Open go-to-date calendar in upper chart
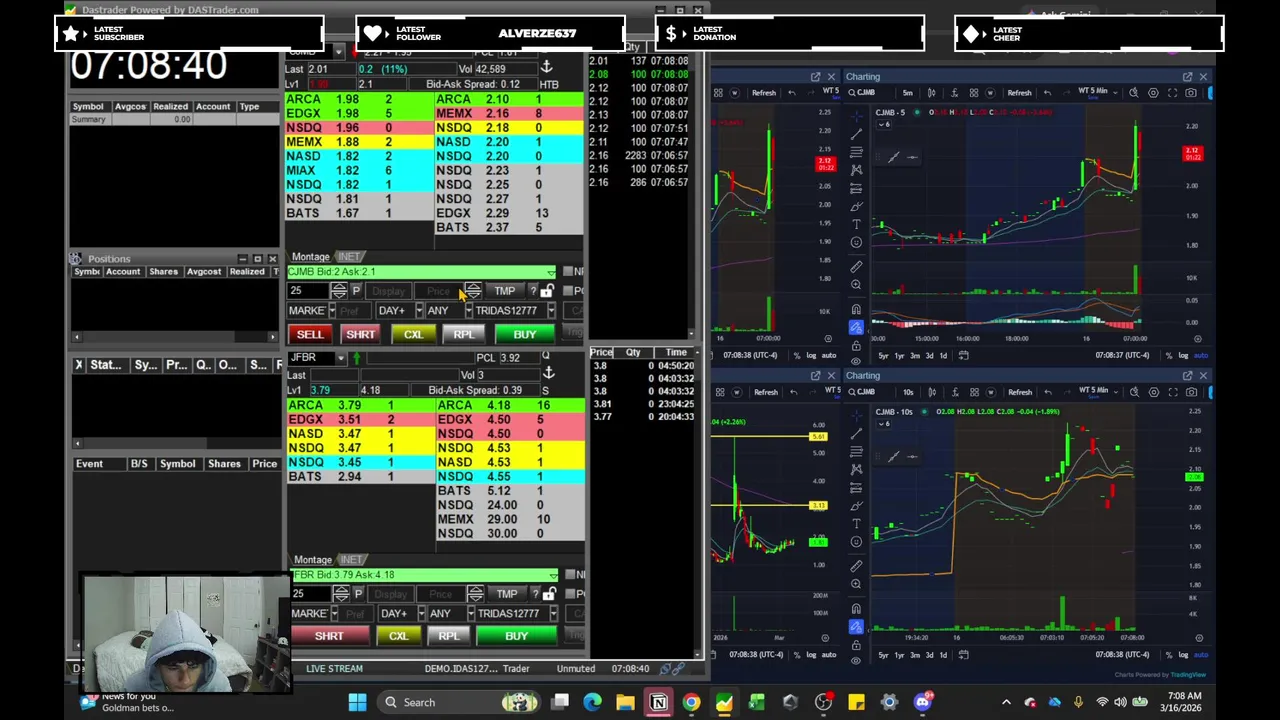Image resolution: width=1280 pixels, height=720 pixels. 963,355
